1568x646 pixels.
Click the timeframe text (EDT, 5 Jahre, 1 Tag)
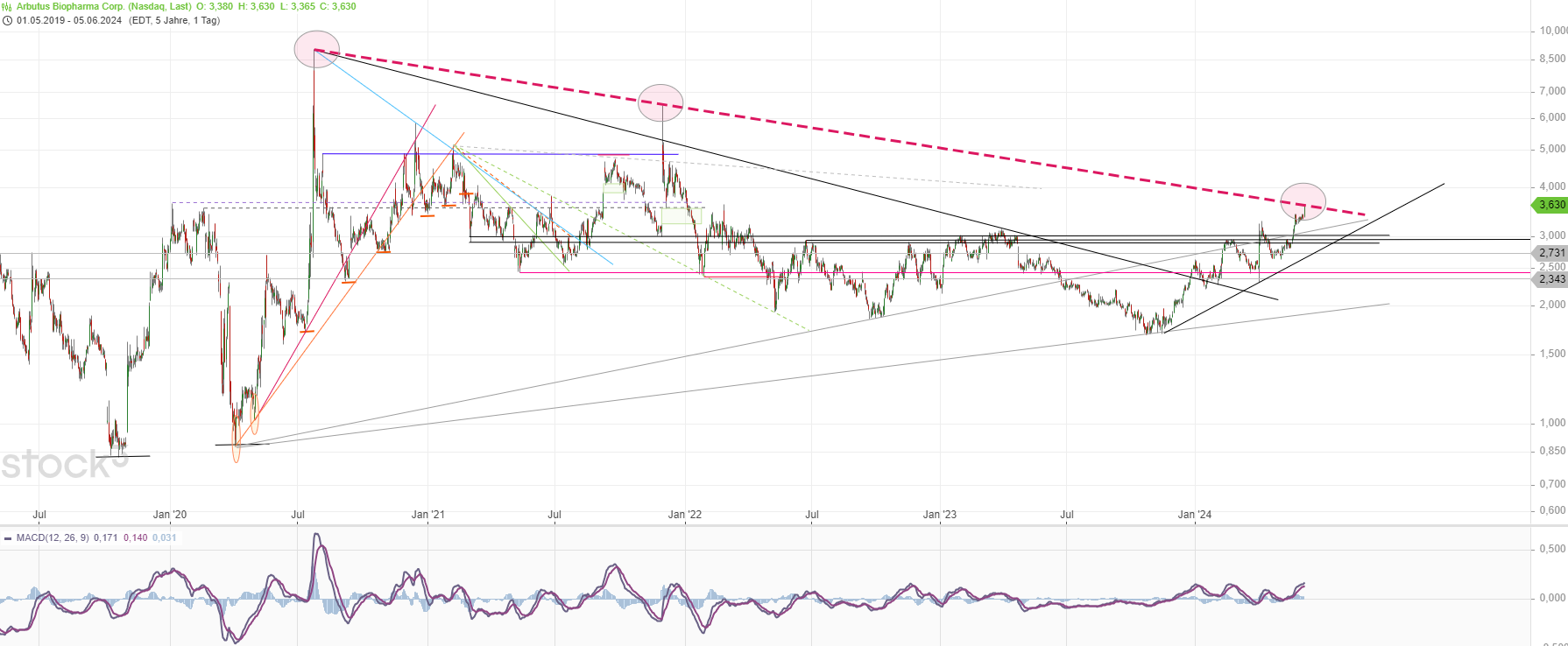(x=174, y=20)
